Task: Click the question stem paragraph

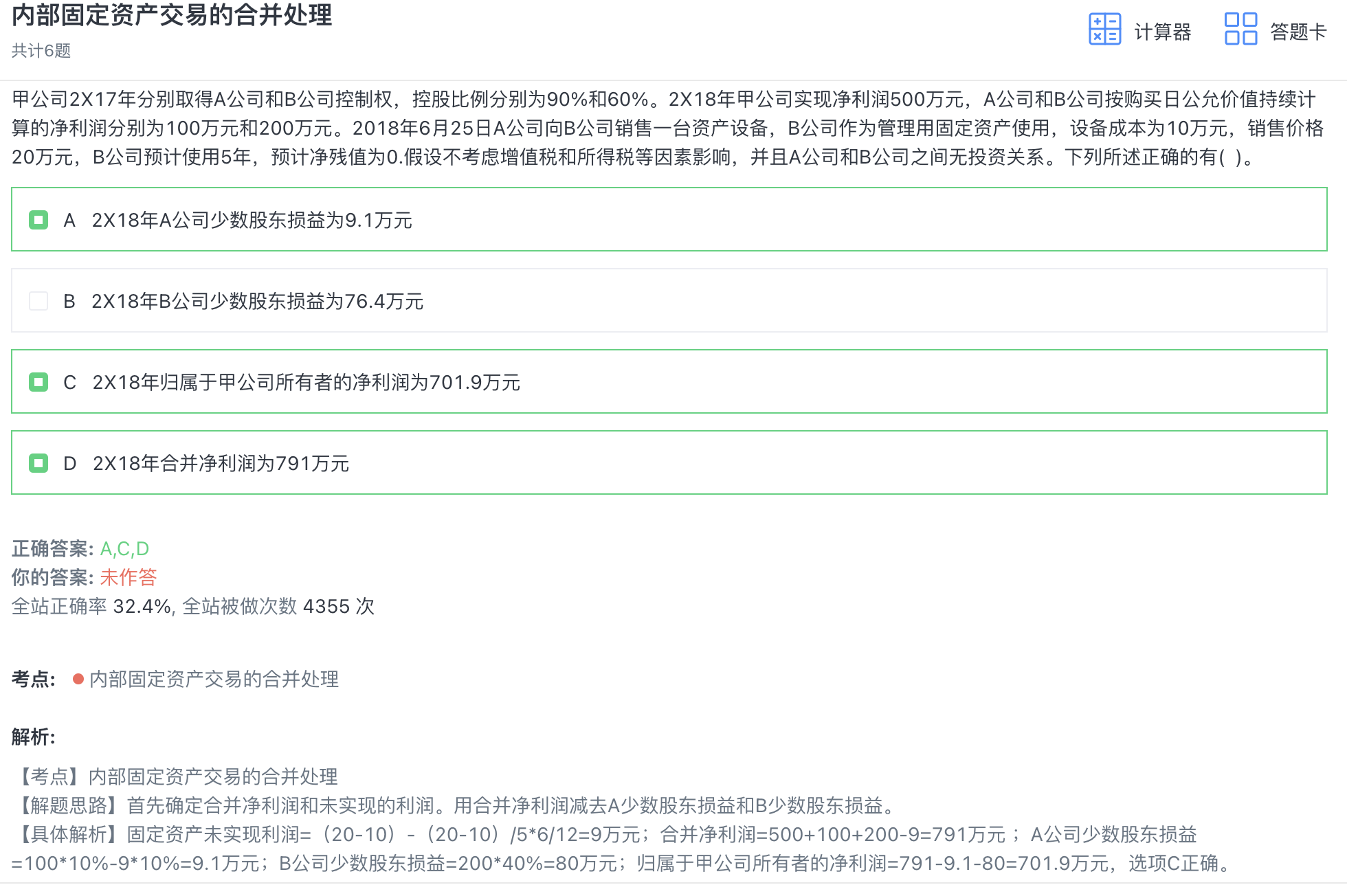Action: pyautogui.click(x=668, y=128)
